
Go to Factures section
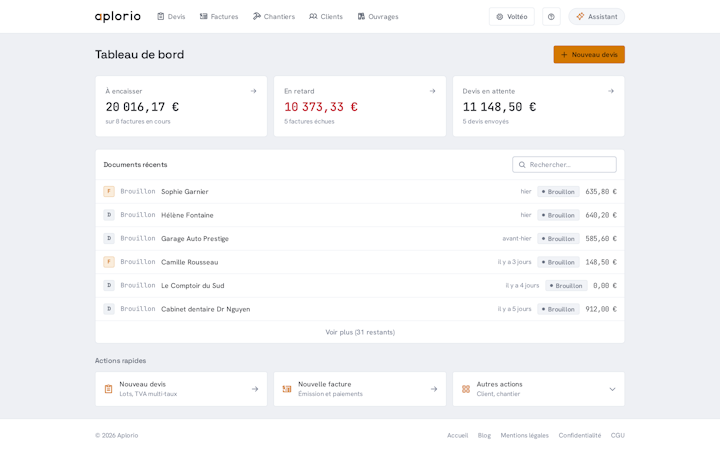pos(219,17)
